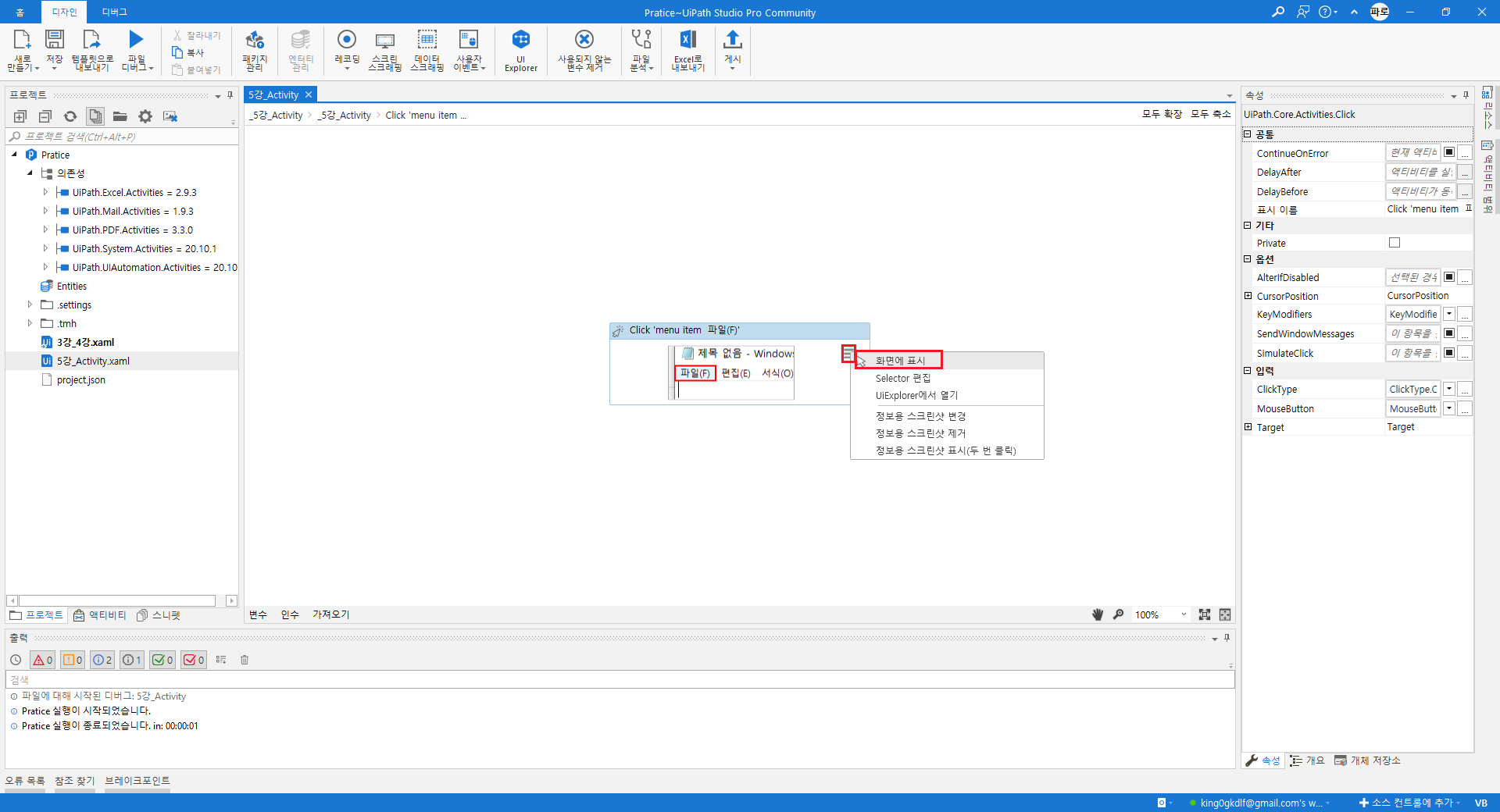Switch to the 디버그 ribbon tab
Image resolution: width=1500 pixels, height=812 pixels.
pyautogui.click(x=114, y=12)
